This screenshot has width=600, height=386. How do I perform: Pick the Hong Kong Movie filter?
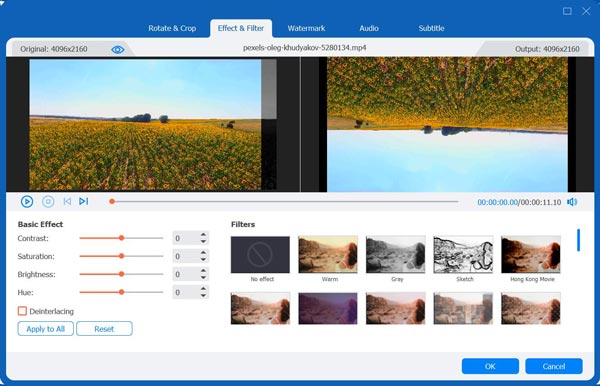click(x=531, y=254)
